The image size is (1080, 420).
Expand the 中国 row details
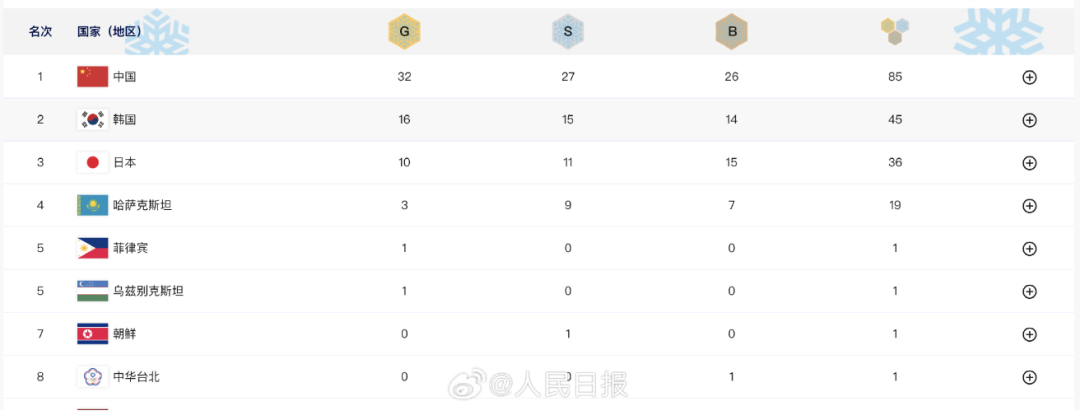pyautogui.click(x=1029, y=77)
